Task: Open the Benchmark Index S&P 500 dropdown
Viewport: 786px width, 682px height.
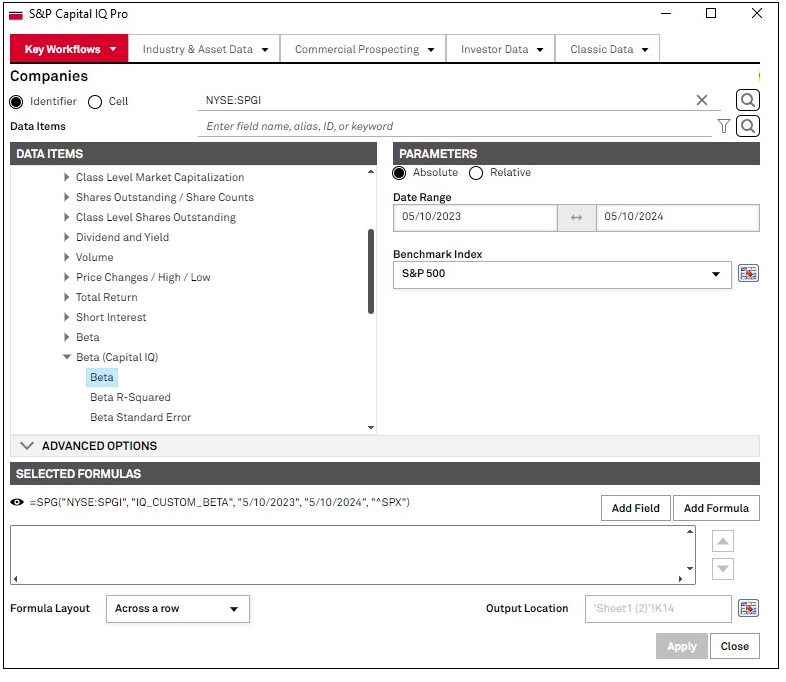Action: click(x=562, y=274)
